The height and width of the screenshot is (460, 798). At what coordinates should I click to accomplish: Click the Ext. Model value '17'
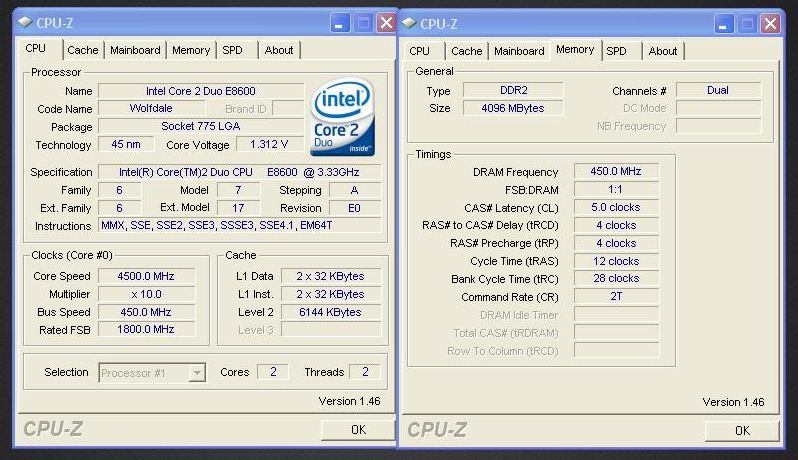click(x=238, y=208)
